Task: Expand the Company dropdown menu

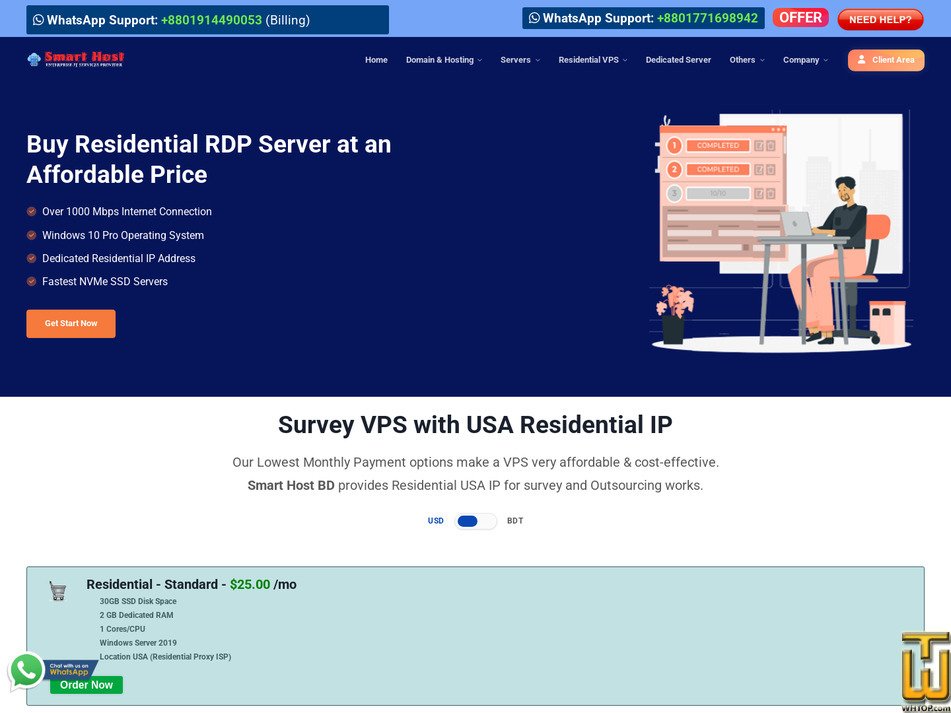Action: pyautogui.click(x=805, y=60)
